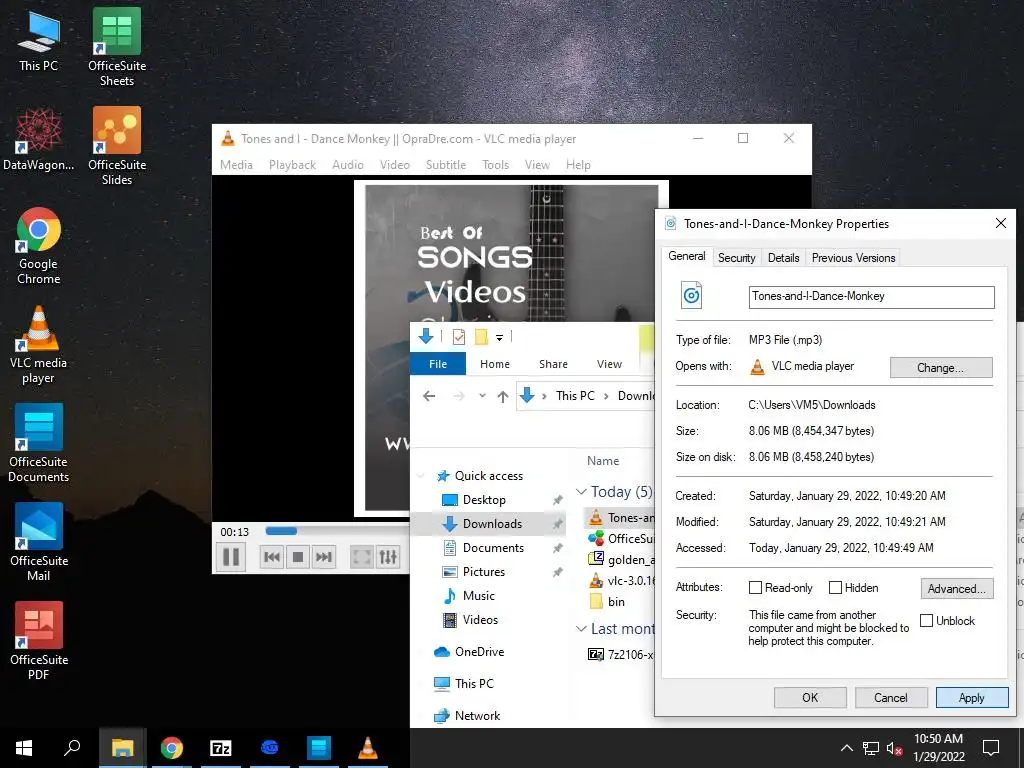The width and height of the screenshot is (1024, 768).
Task: Open the Playback menu in VLC
Action: coord(292,165)
